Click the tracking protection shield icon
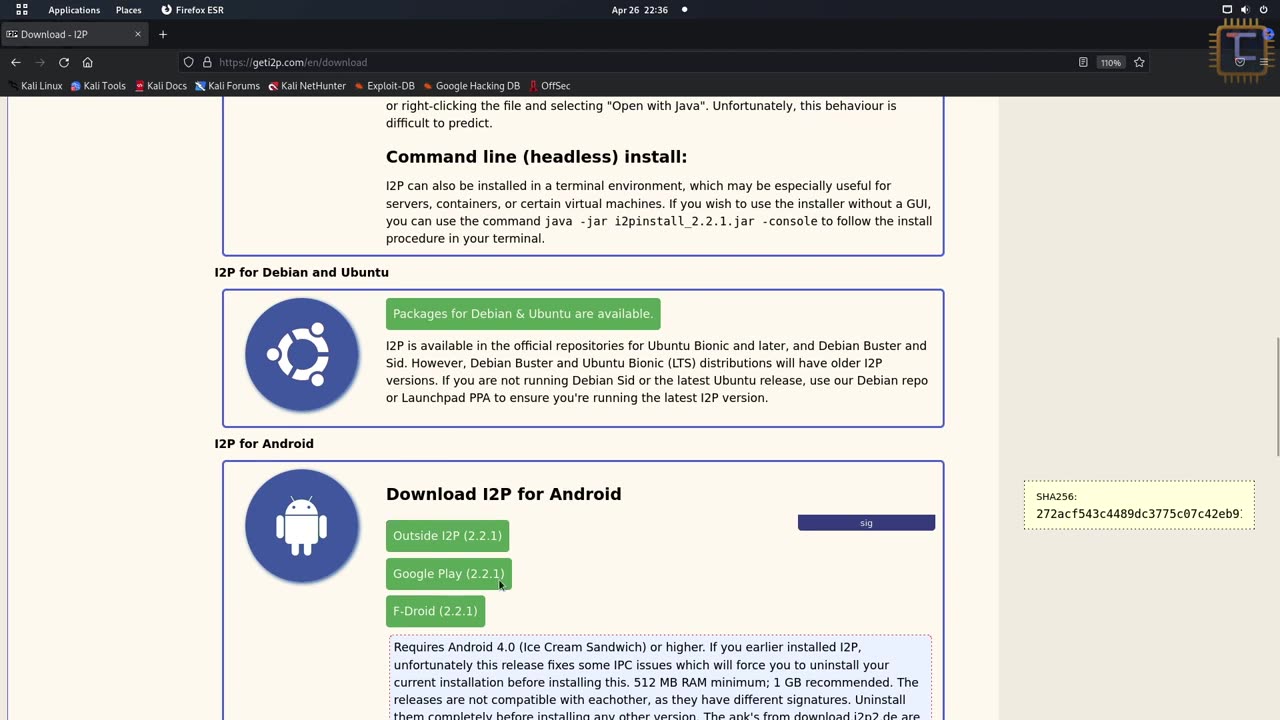The image size is (1280, 720). [188, 62]
